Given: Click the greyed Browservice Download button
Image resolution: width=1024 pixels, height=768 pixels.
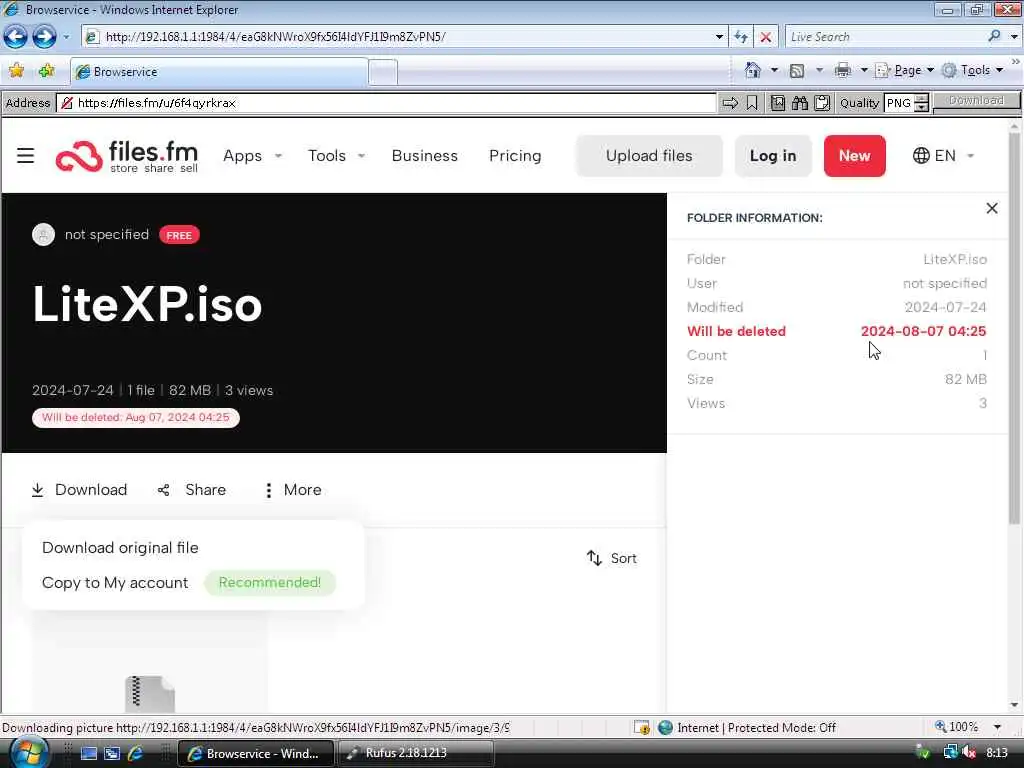Looking at the screenshot, I should click(976, 101).
